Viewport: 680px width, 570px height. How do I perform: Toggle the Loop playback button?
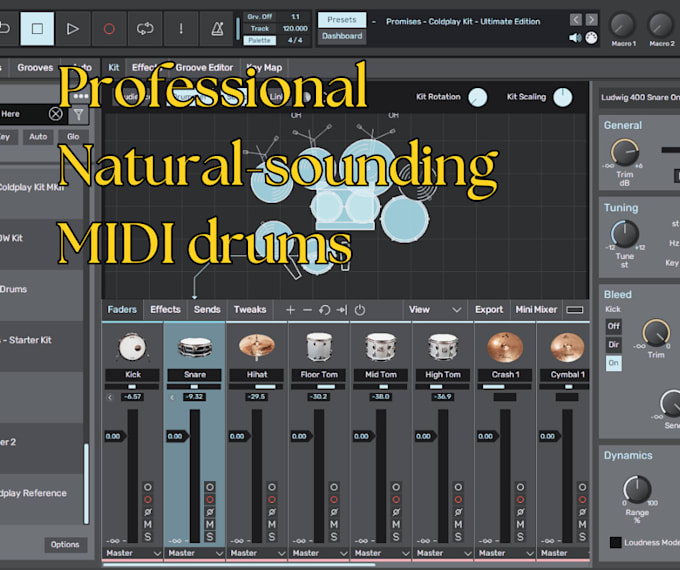(145, 29)
